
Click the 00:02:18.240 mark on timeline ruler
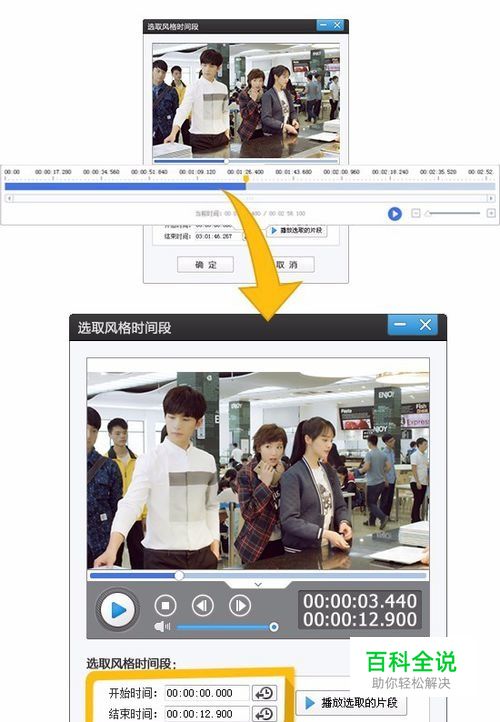click(x=390, y=172)
